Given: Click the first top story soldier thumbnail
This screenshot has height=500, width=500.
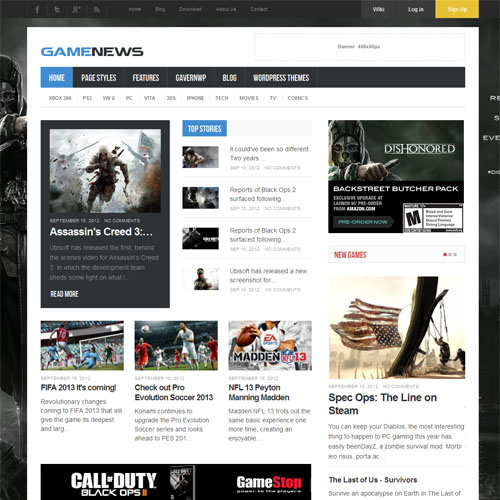Looking at the screenshot, I should click(200, 157).
